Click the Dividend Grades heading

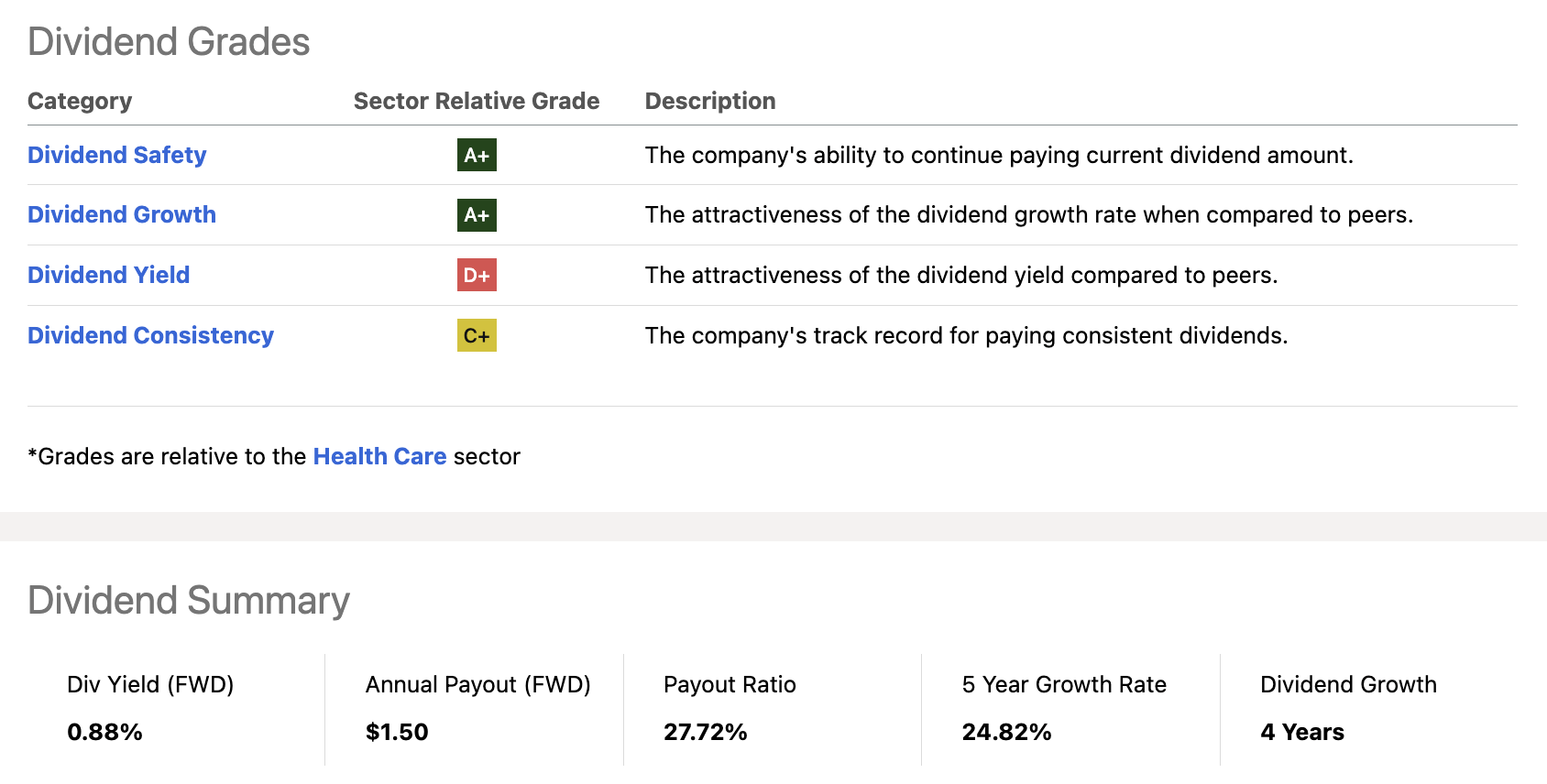(169, 42)
